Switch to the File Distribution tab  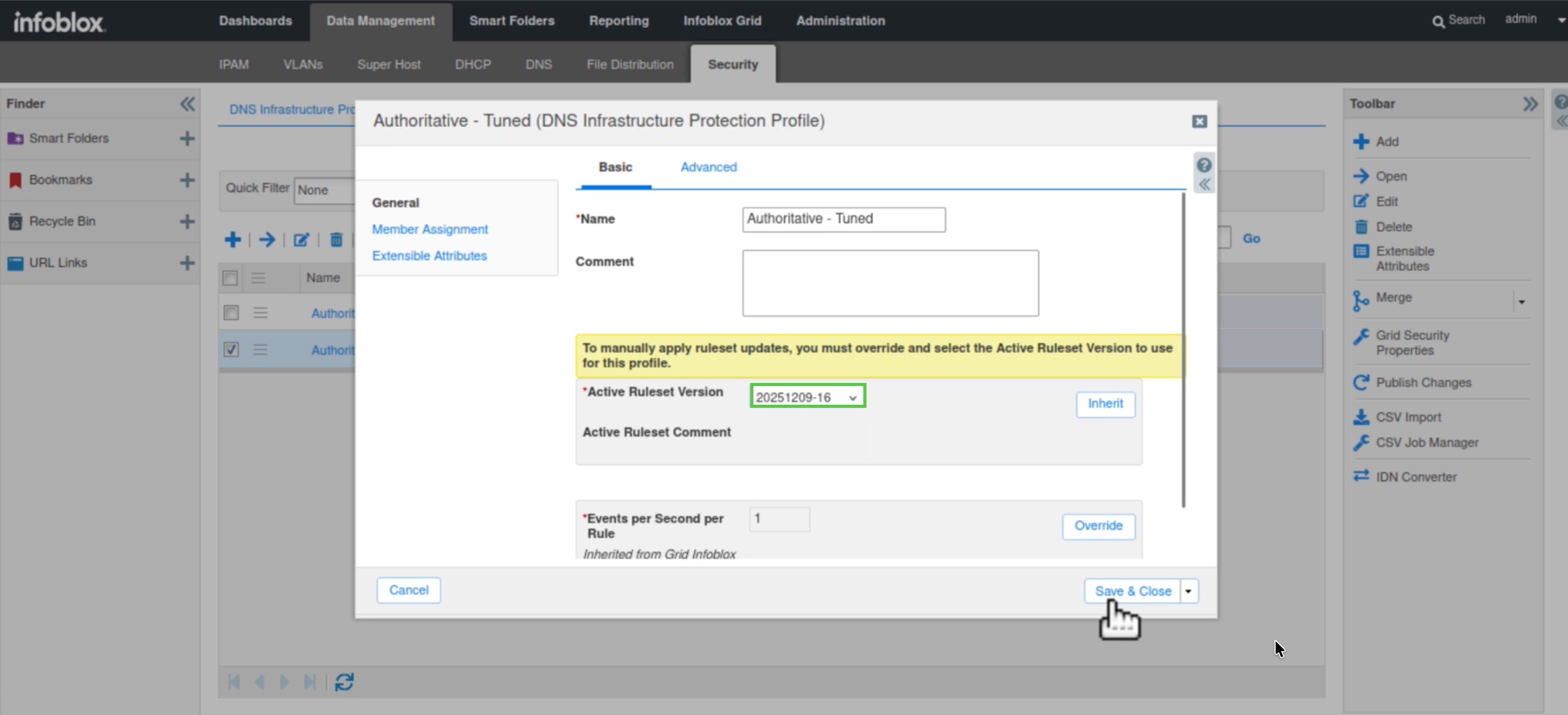click(630, 64)
